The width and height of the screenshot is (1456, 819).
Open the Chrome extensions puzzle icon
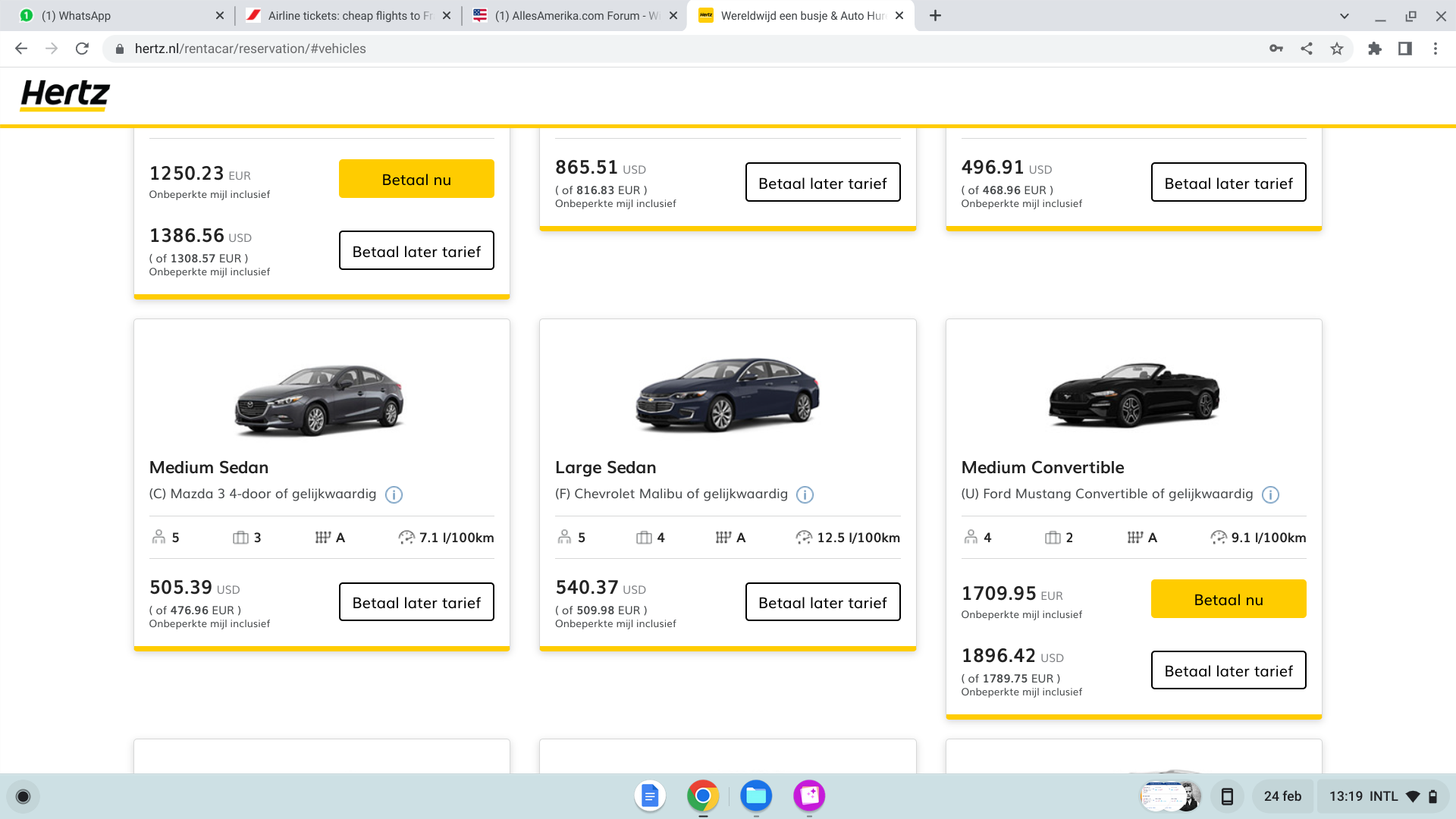pos(1375,49)
